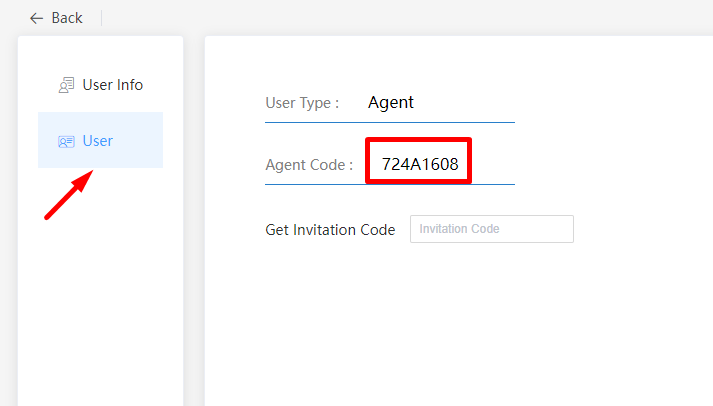Image resolution: width=713 pixels, height=406 pixels.
Task: Click the User Type label
Action: pyautogui.click(x=302, y=102)
